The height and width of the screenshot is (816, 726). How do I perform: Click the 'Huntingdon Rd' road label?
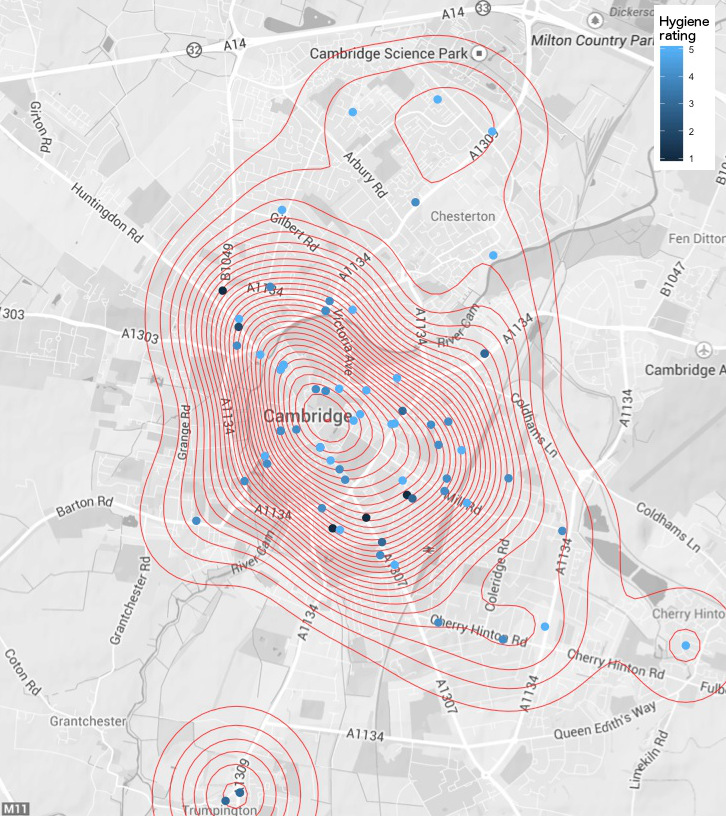106,212
